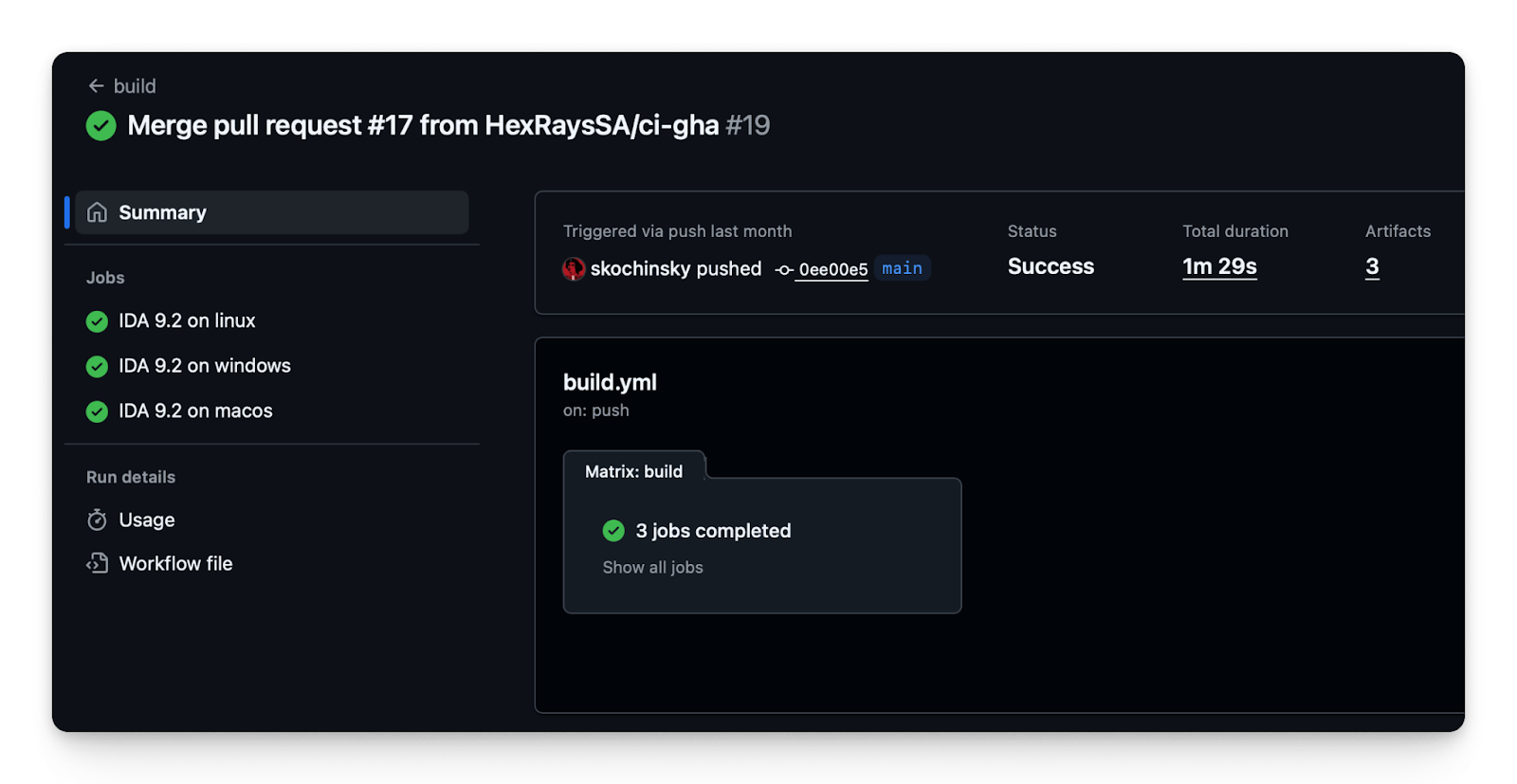
Task: Click the back arrow next to build
Action: click(x=96, y=86)
